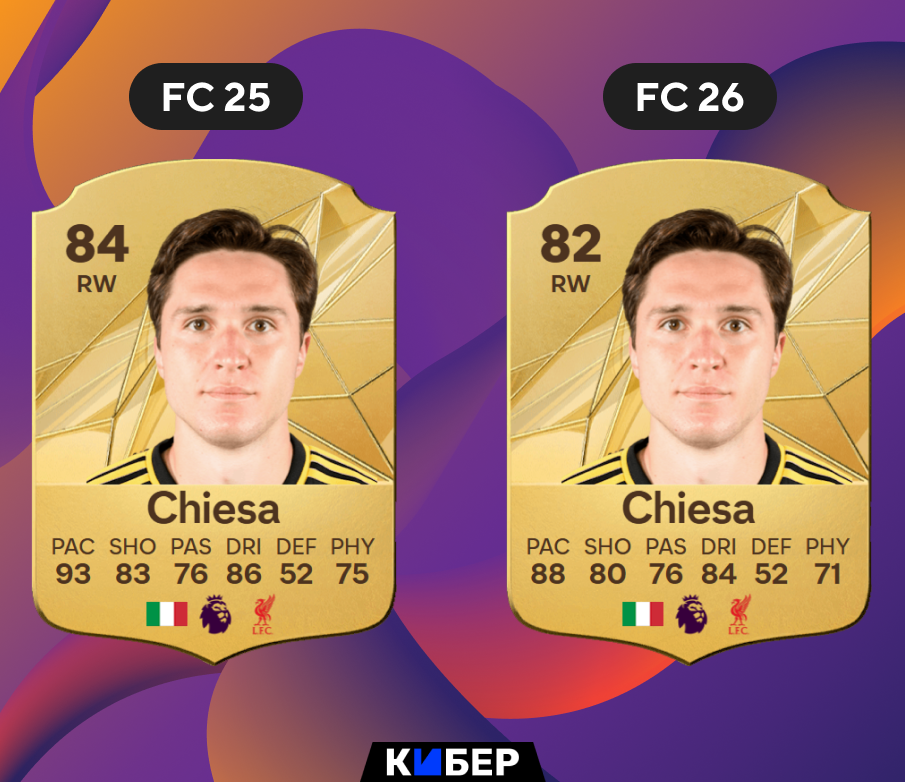Click the Liverpool LFC crest on FC 26 card
This screenshot has width=905, height=782.
click(x=739, y=615)
